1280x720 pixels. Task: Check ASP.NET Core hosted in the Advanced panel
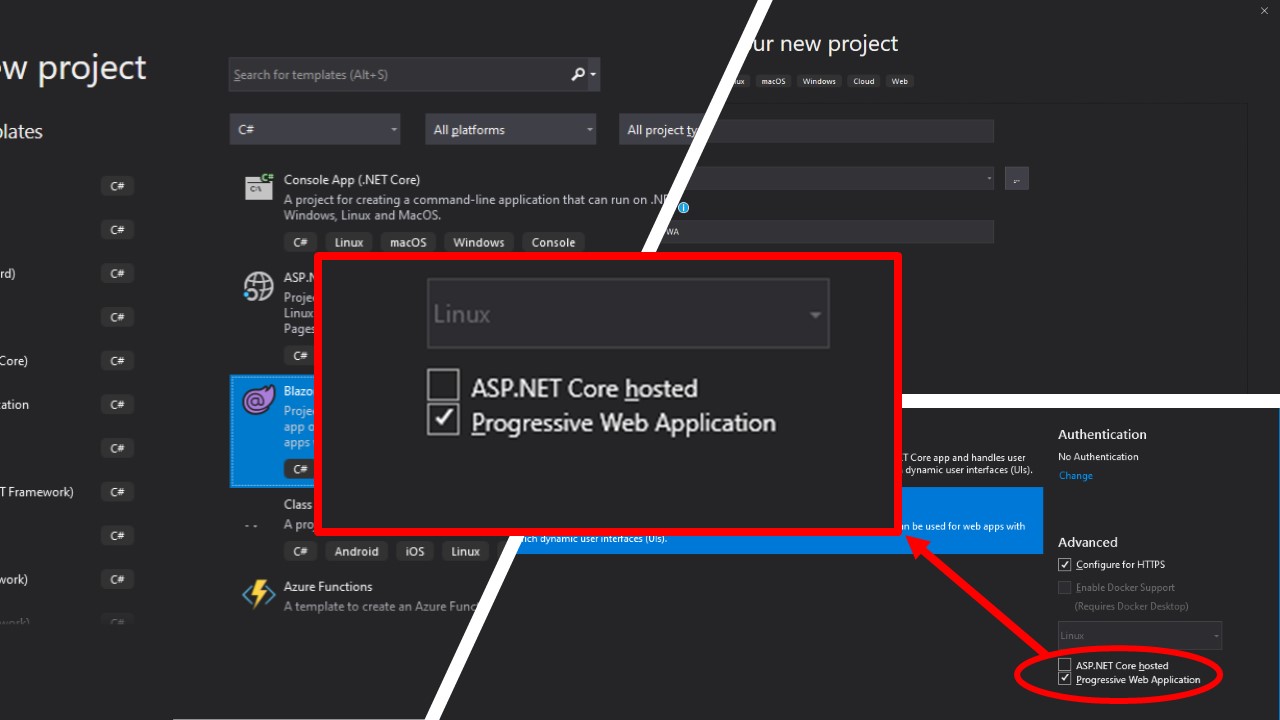1065,665
